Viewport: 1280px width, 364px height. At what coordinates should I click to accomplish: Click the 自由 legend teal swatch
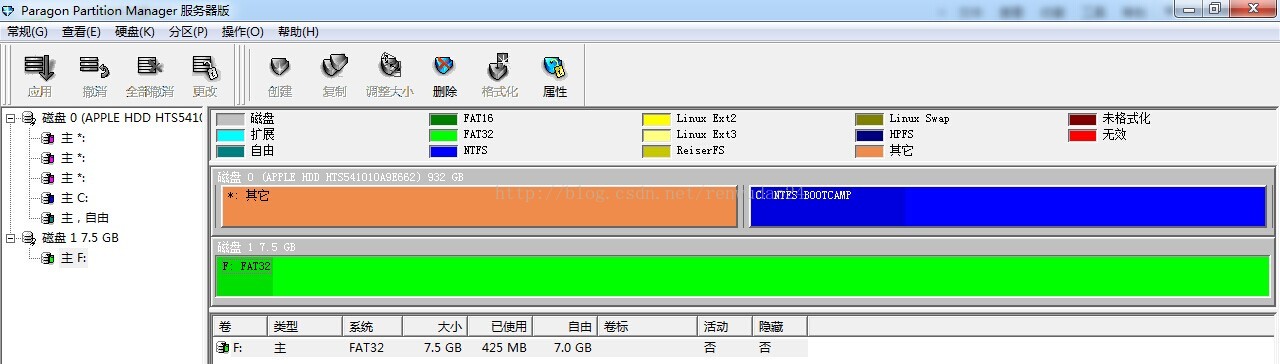tap(230, 151)
